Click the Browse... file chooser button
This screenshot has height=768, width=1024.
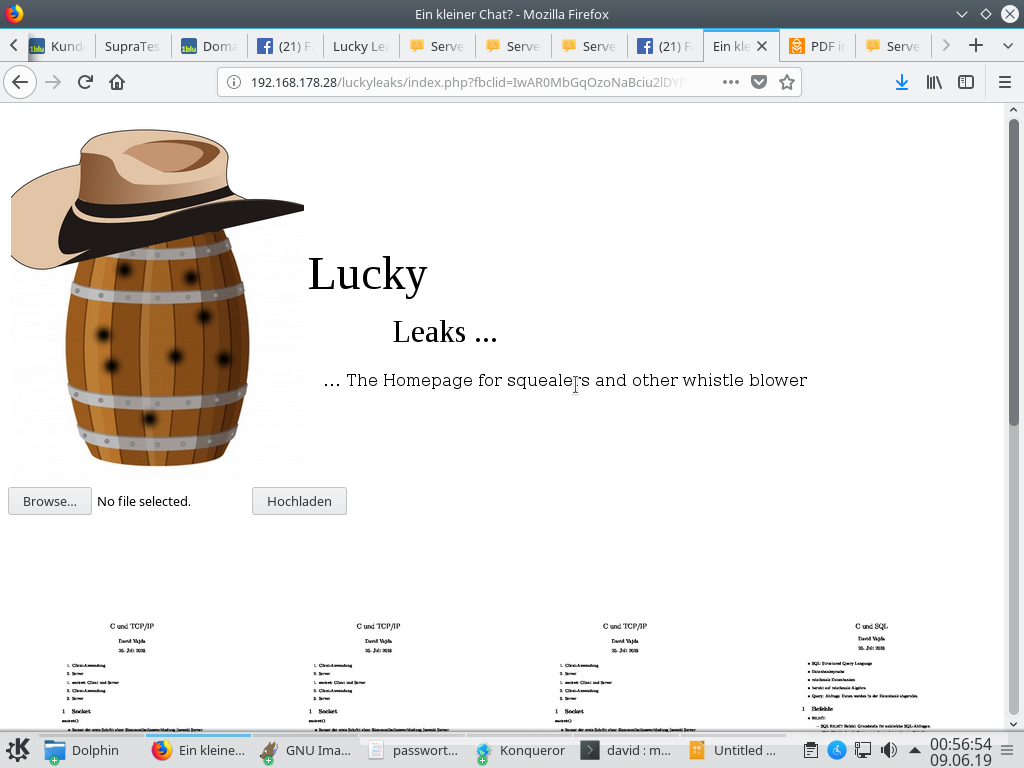tap(50, 501)
